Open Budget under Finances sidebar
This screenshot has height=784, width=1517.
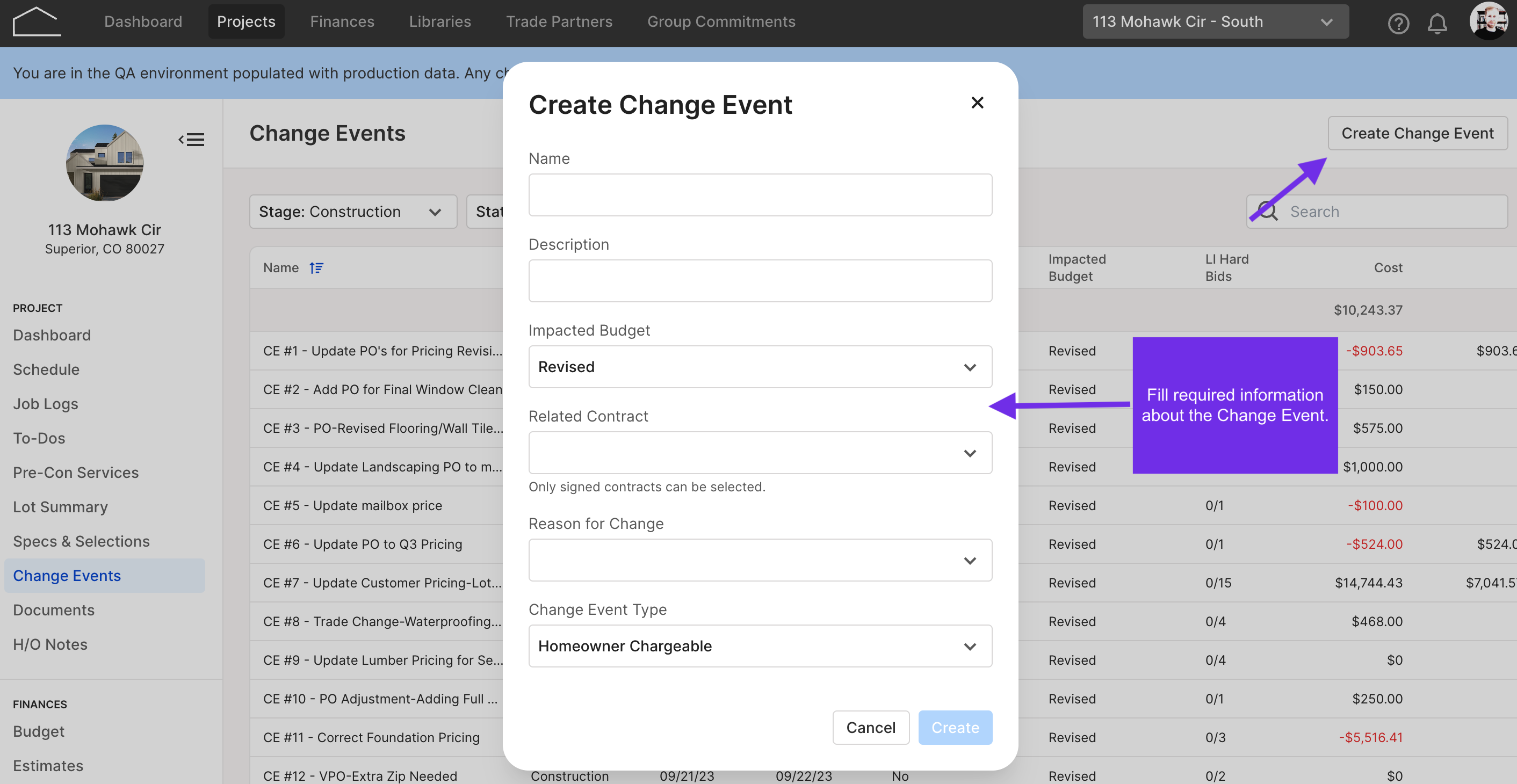pyautogui.click(x=38, y=731)
